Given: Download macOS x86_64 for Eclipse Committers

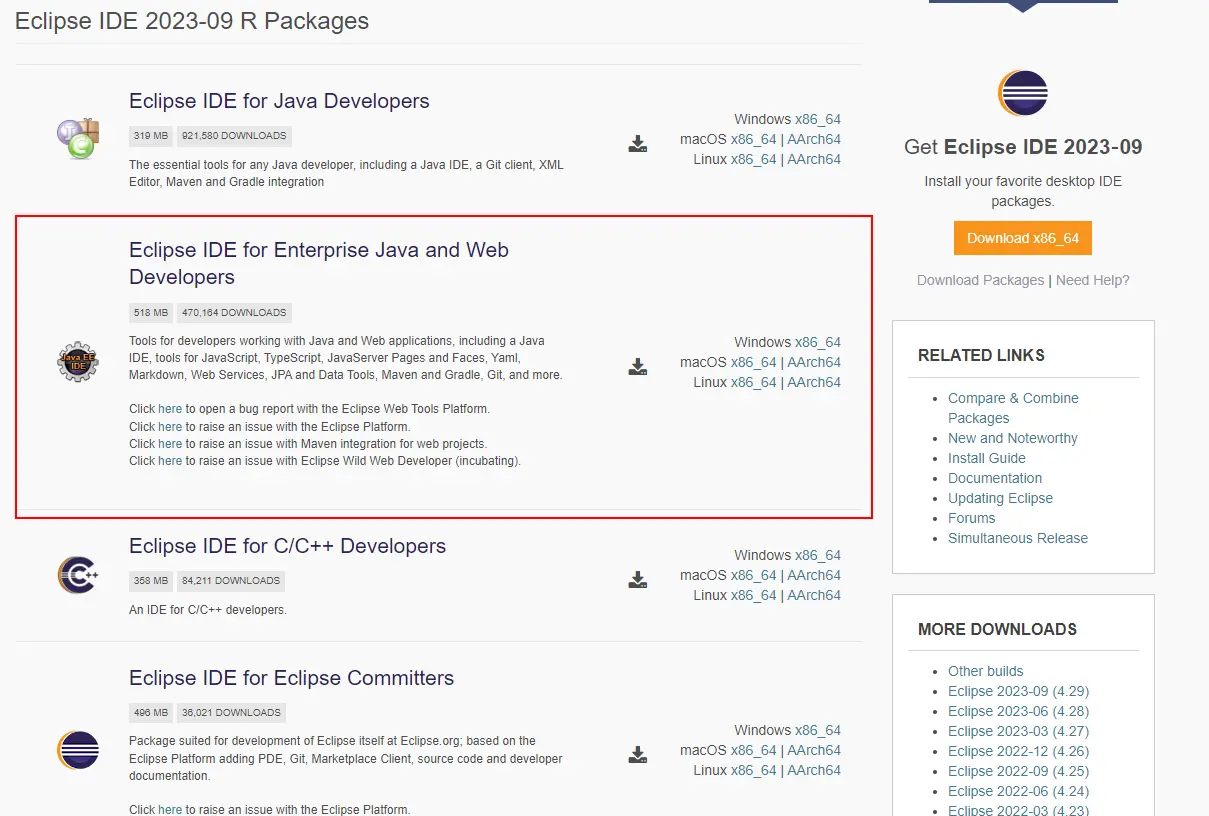Looking at the screenshot, I should click(754, 750).
